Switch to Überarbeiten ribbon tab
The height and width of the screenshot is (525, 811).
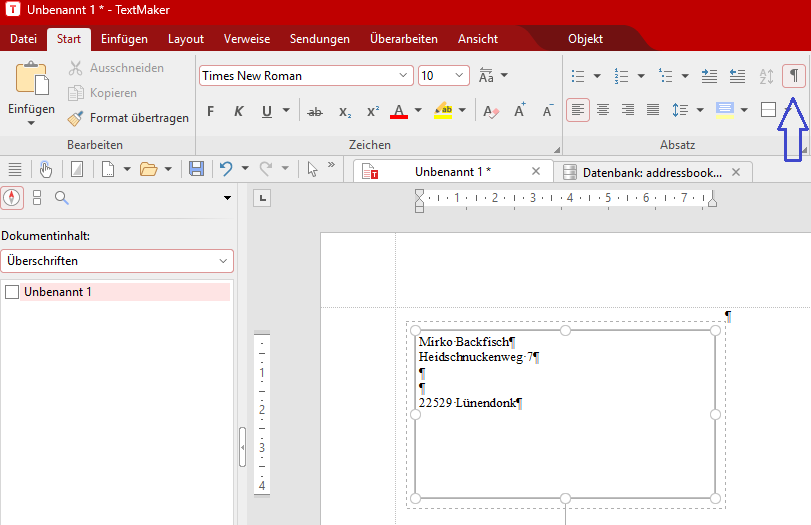coord(403,39)
